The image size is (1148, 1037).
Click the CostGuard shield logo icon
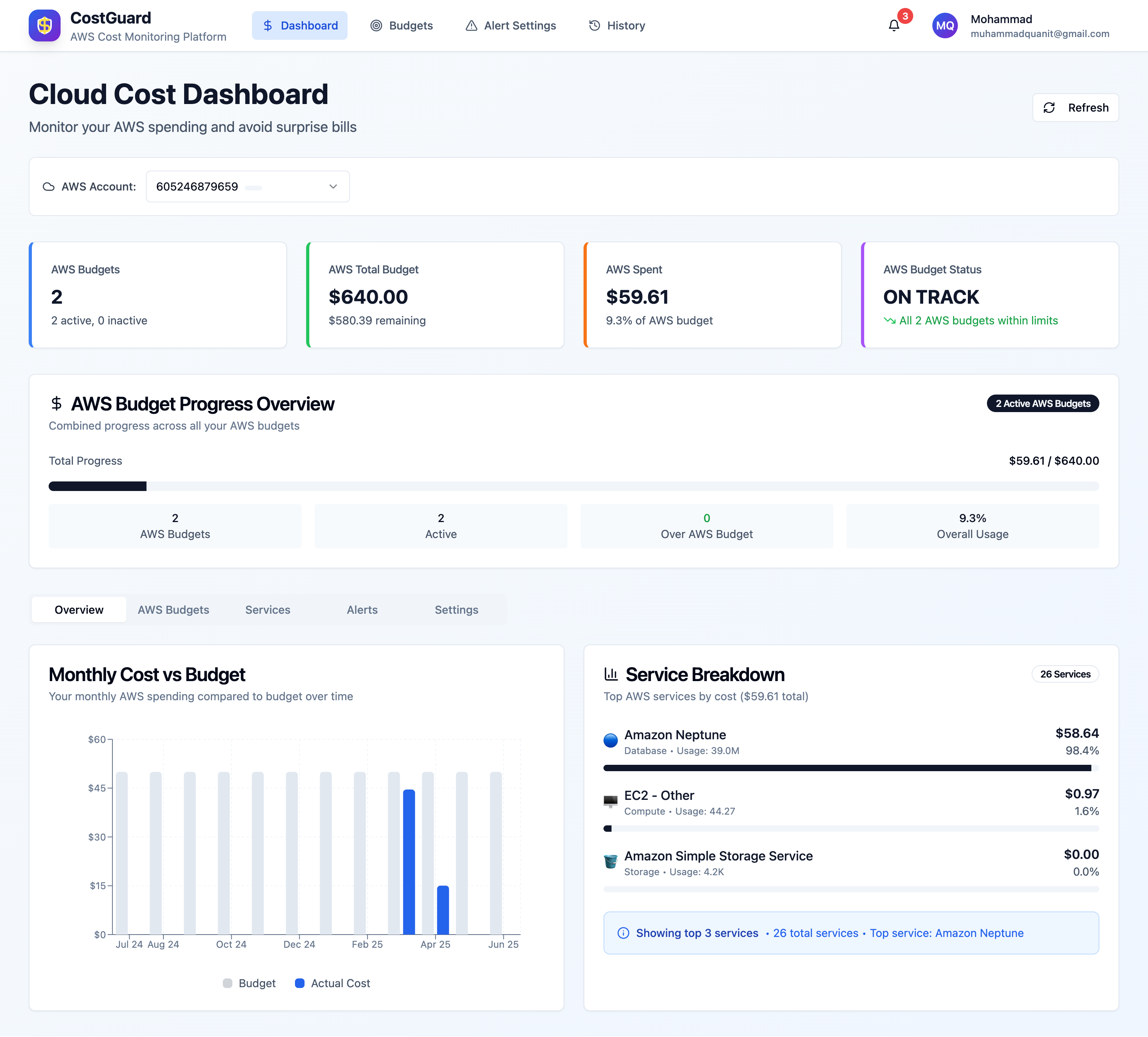tap(44, 26)
